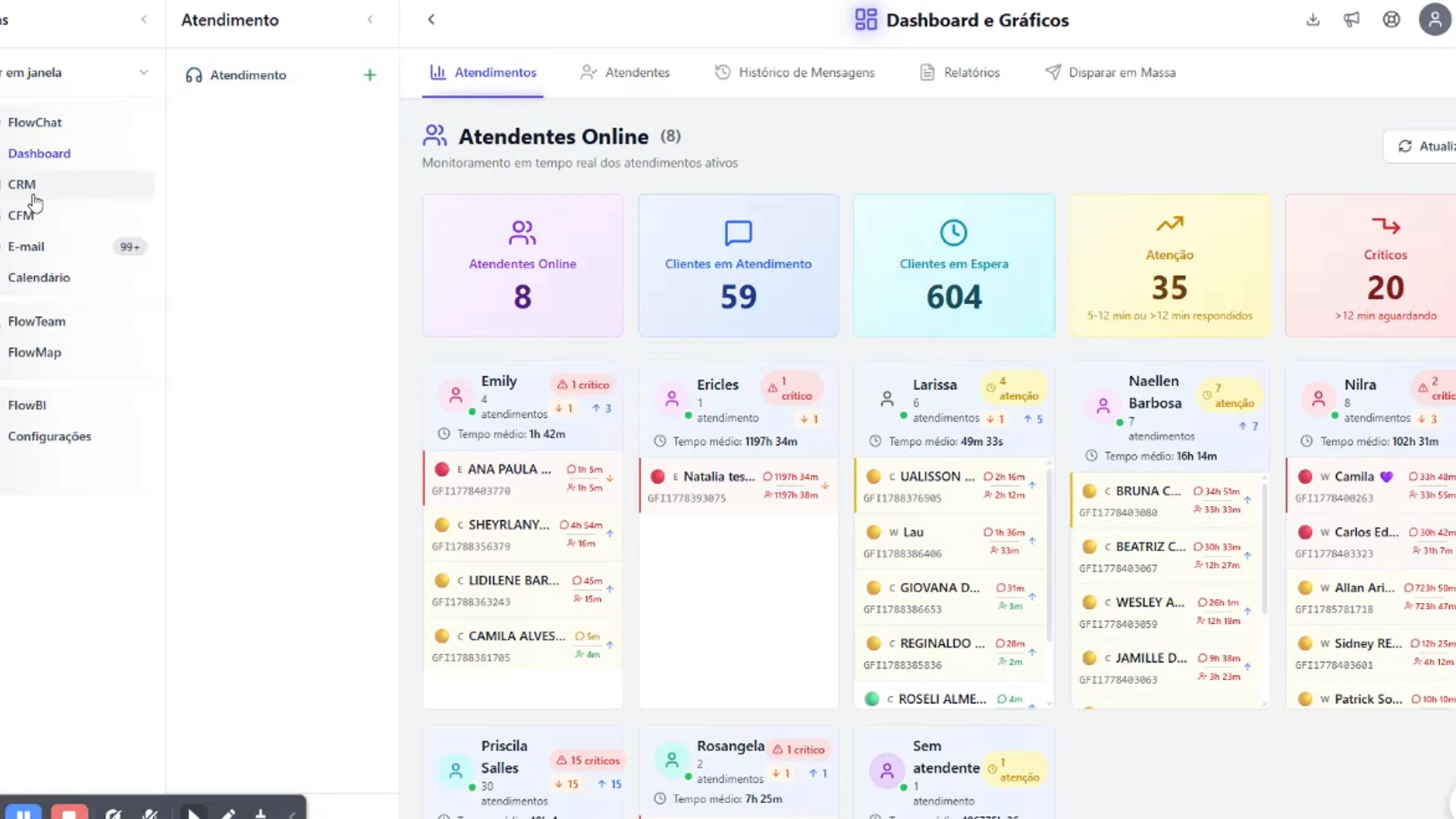Click the Dashboard e Gráficos grid icon
This screenshot has height=819, width=1456.
[865, 20]
